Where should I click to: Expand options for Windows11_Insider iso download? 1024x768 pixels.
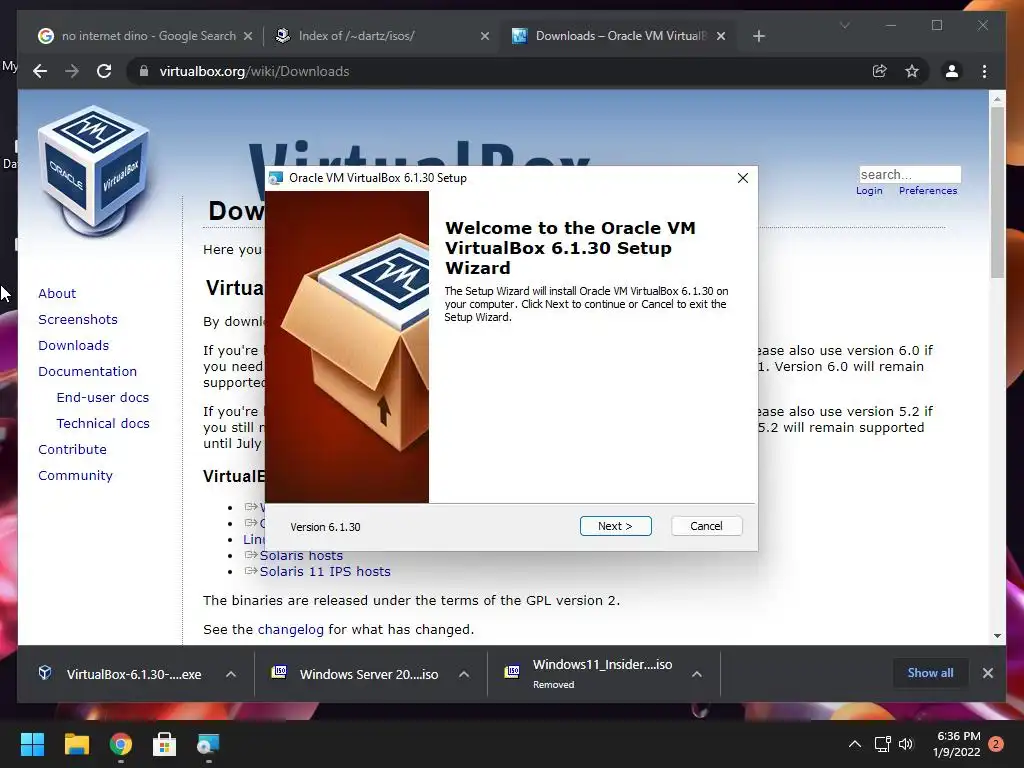pos(697,674)
